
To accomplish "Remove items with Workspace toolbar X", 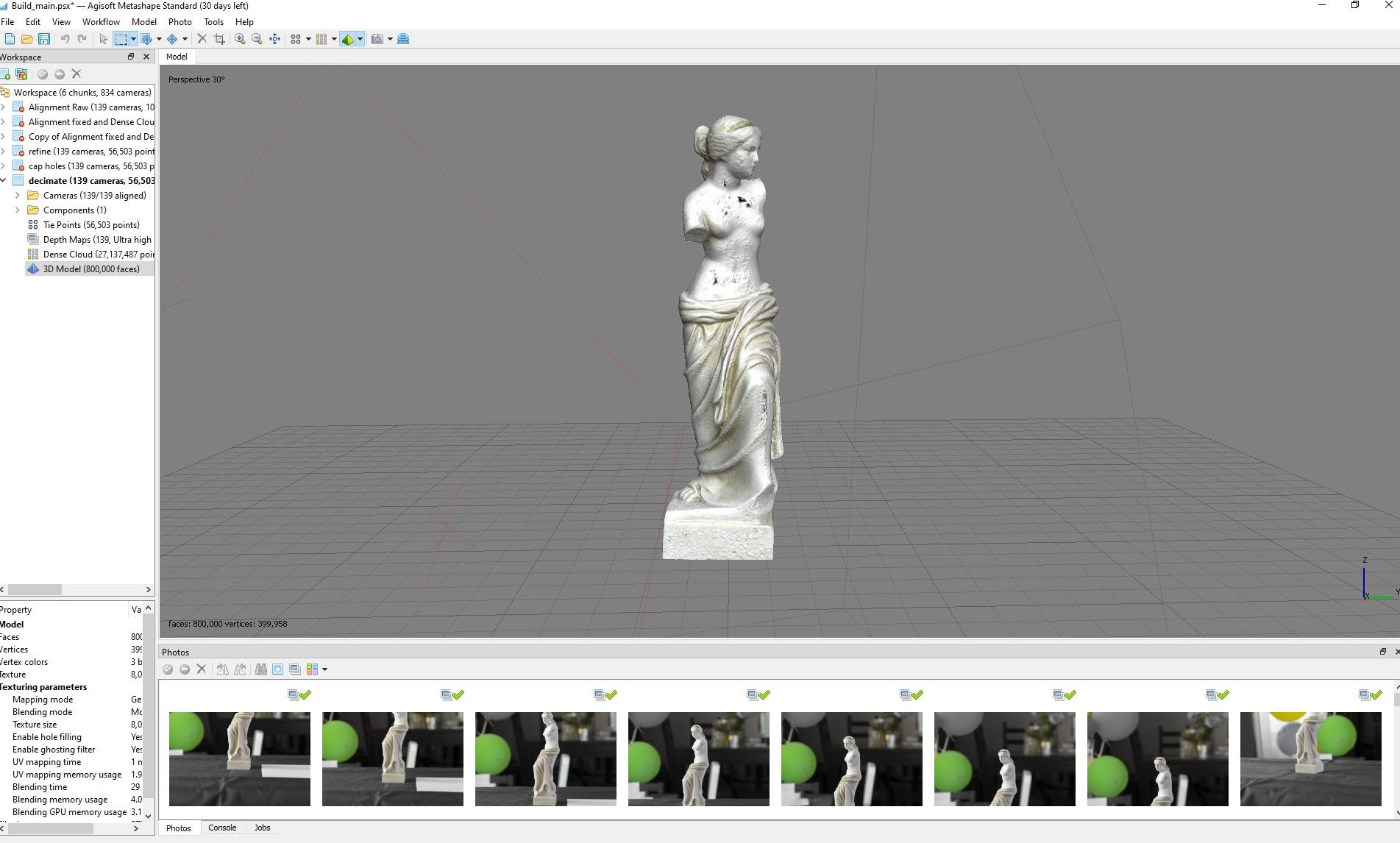I will click(x=77, y=74).
